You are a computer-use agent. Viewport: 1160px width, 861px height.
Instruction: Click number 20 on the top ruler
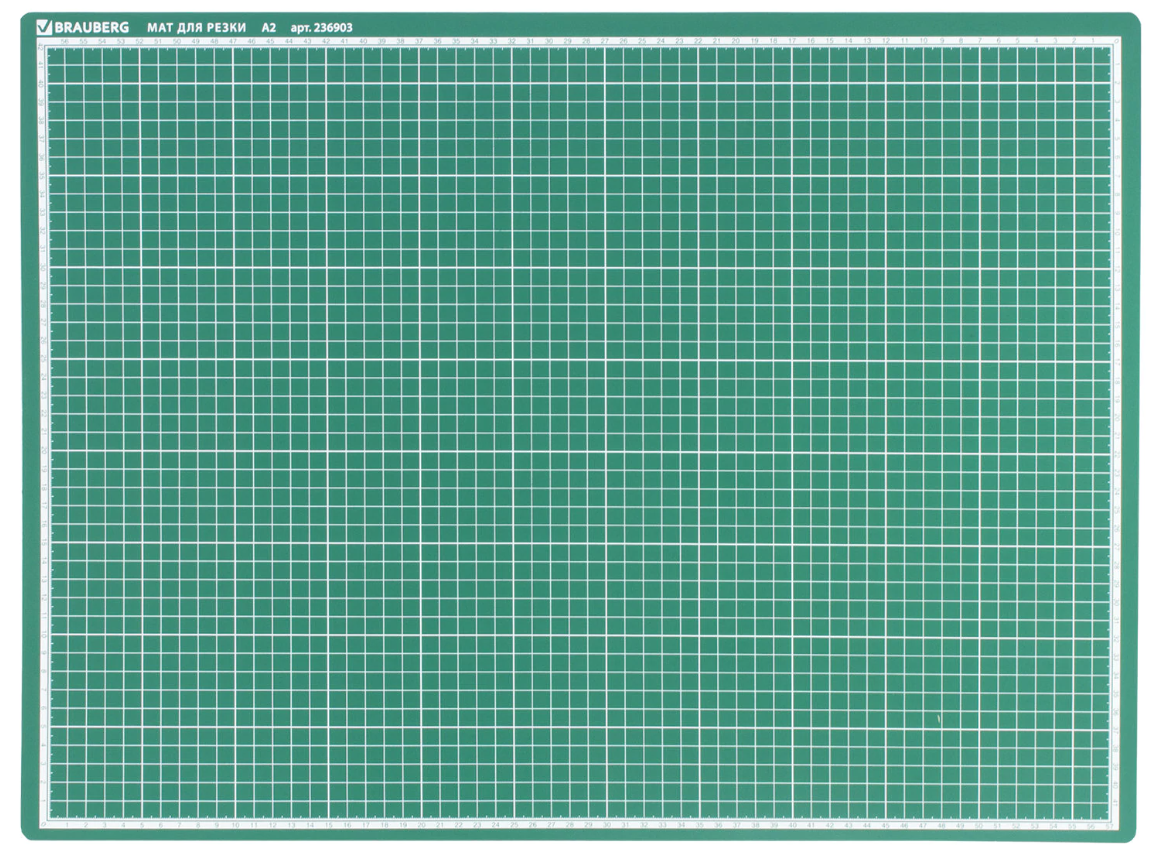[736, 42]
